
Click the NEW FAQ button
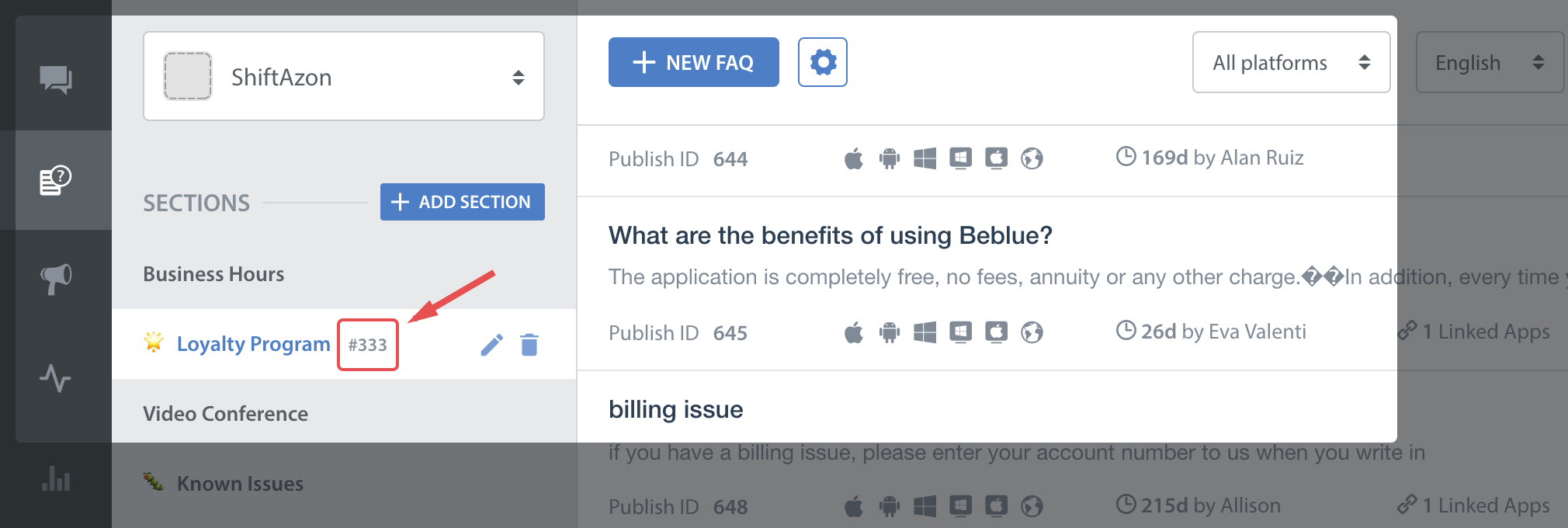click(693, 62)
